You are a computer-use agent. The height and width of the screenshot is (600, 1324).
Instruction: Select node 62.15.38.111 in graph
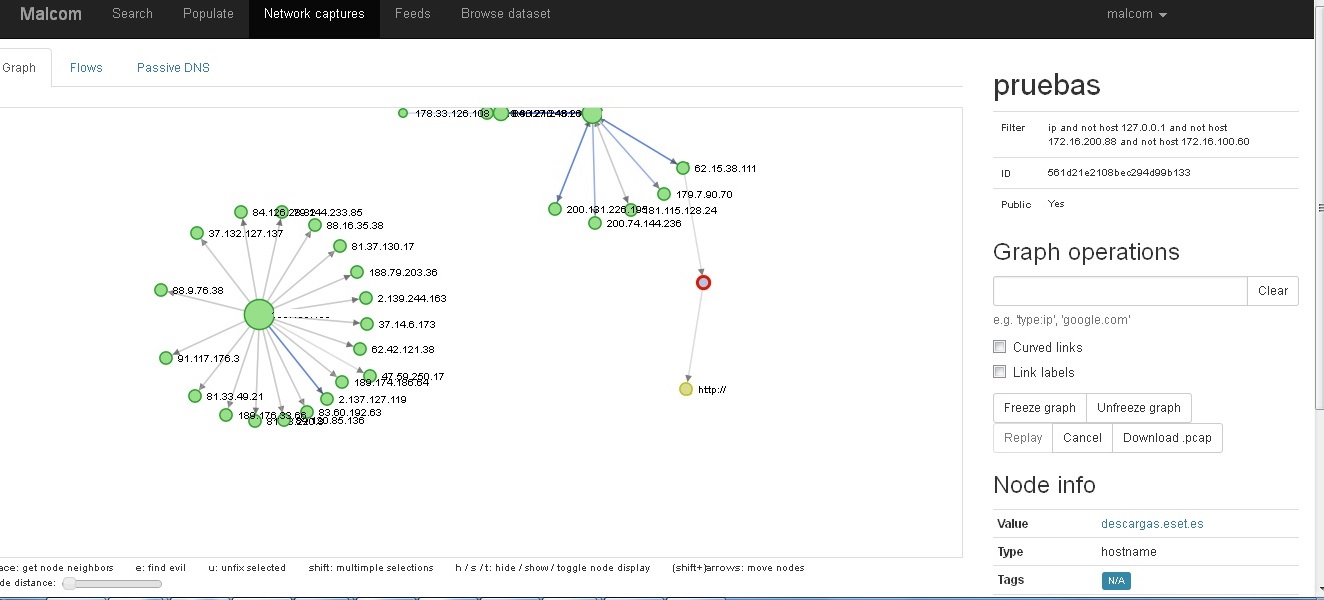tap(683, 168)
